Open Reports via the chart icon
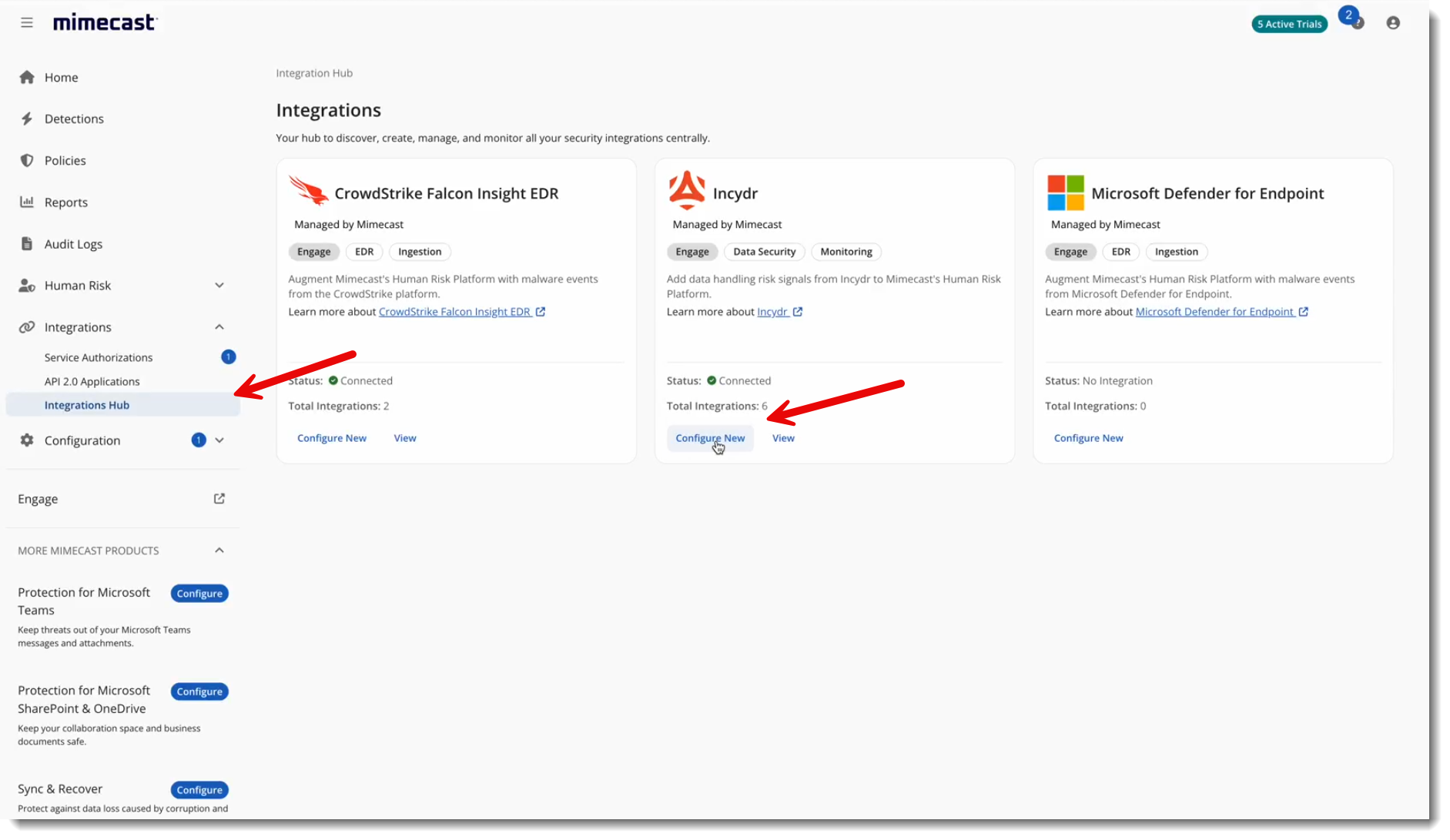This screenshot has height=840, width=1450. point(27,202)
